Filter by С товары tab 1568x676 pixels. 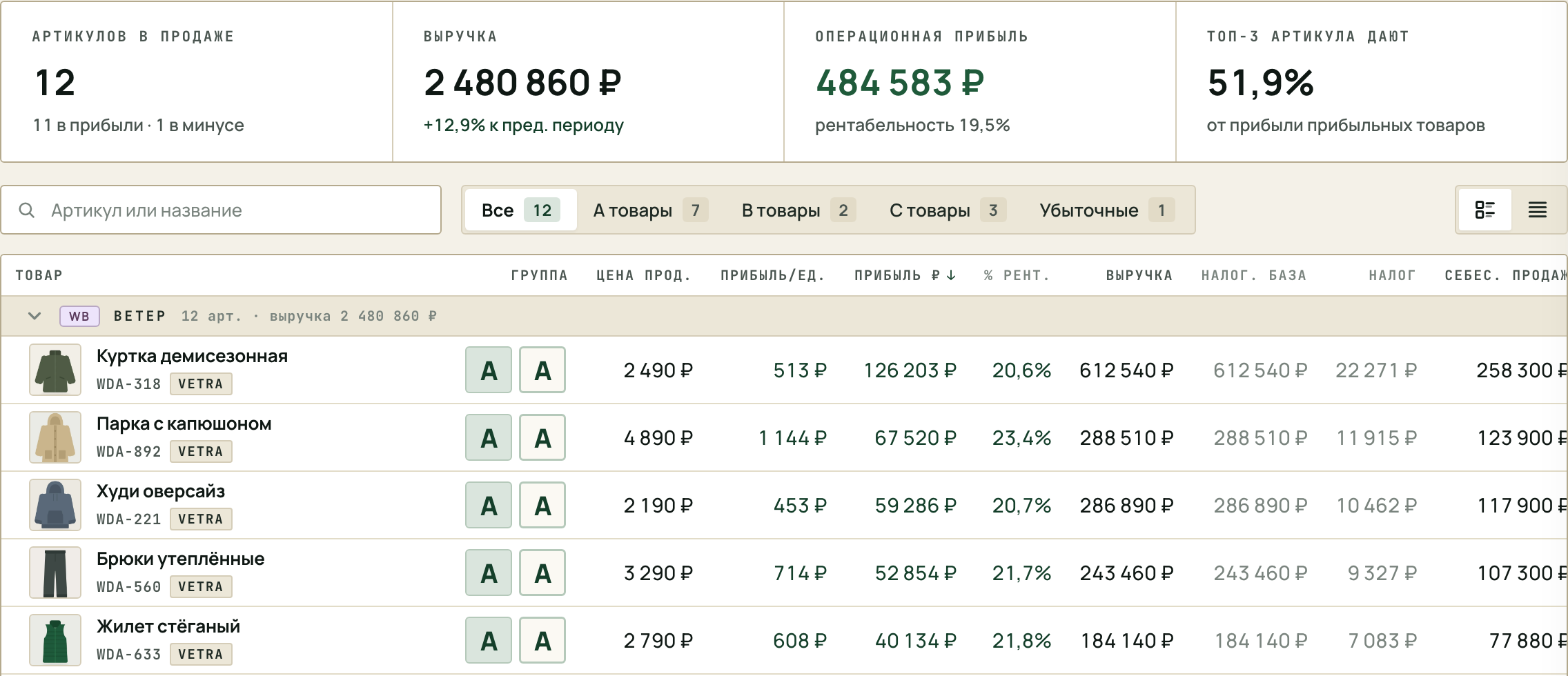(948, 210)
